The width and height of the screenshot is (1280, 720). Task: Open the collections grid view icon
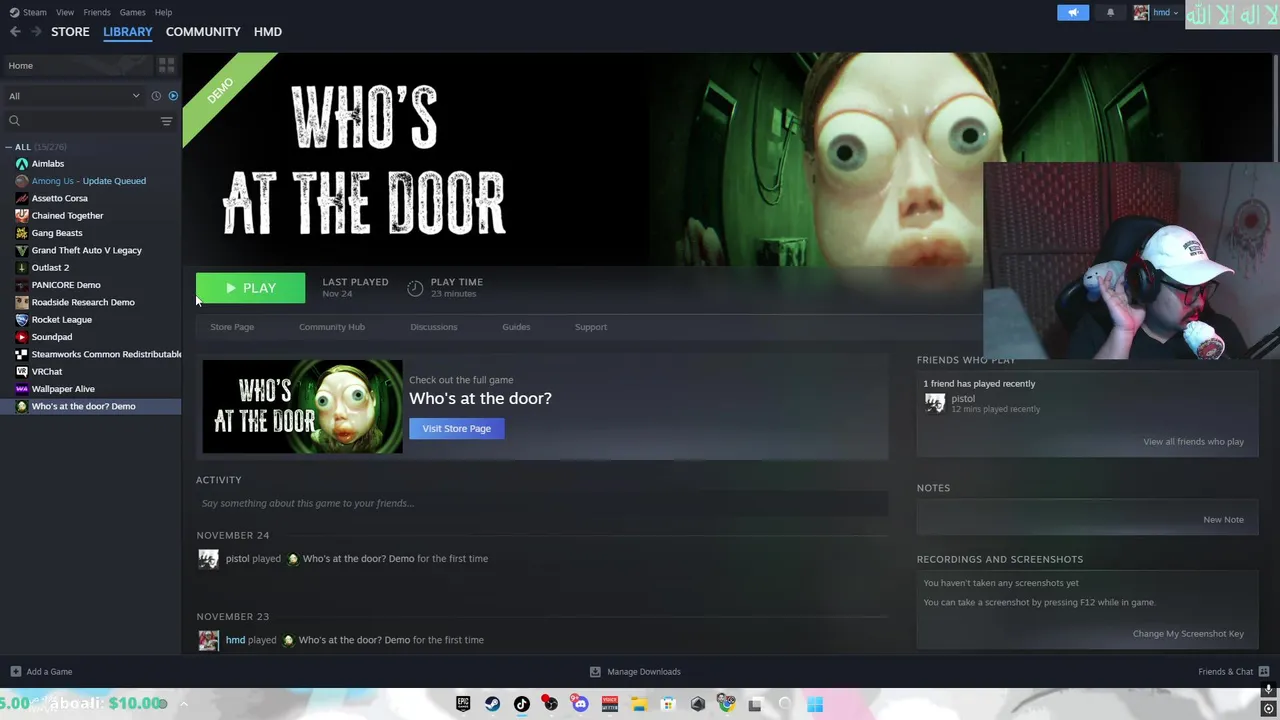pyautogui.click(x=167, y=65)
